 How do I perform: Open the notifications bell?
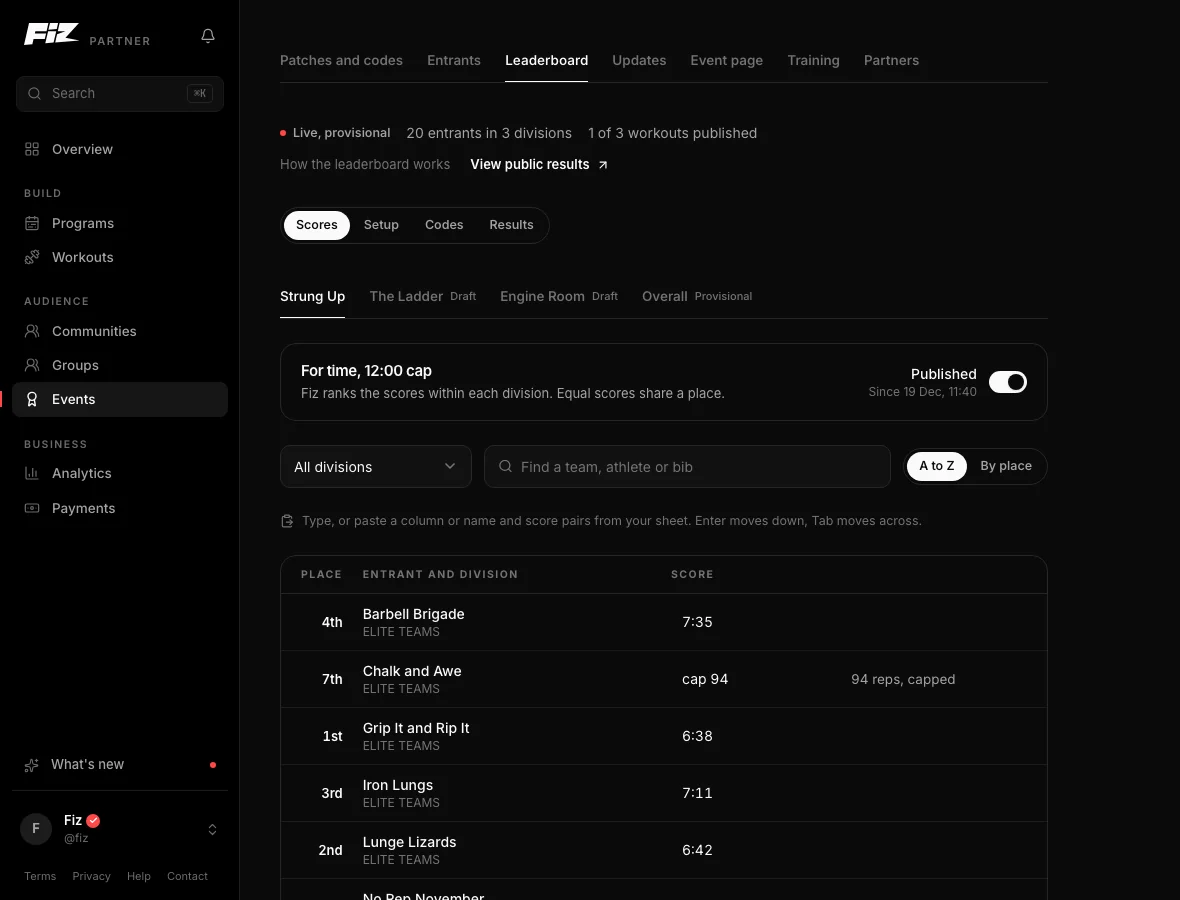(208, 36)
